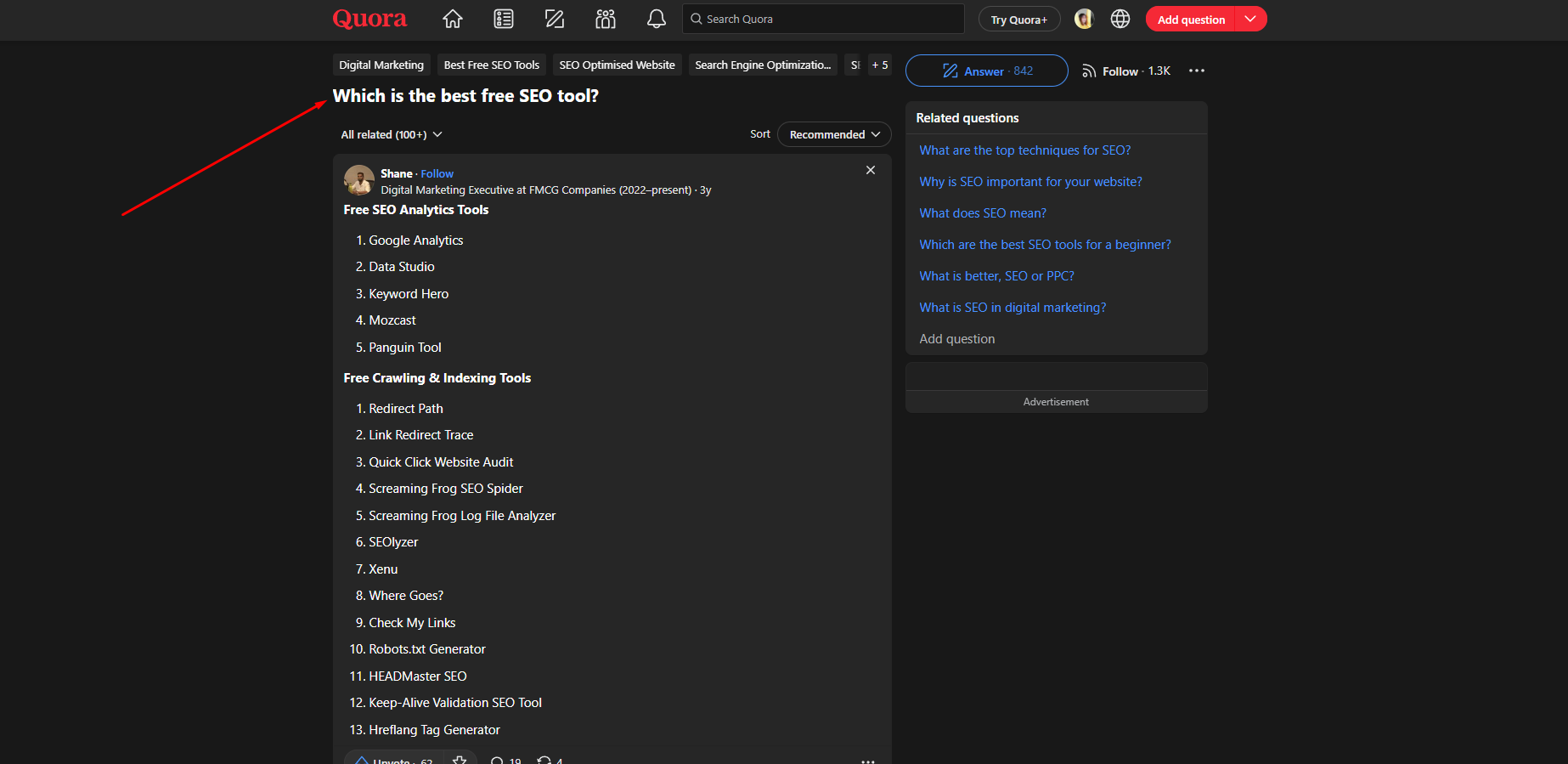Follow author Shane
Screen dimensions: 1568x764
click(437, 173)
